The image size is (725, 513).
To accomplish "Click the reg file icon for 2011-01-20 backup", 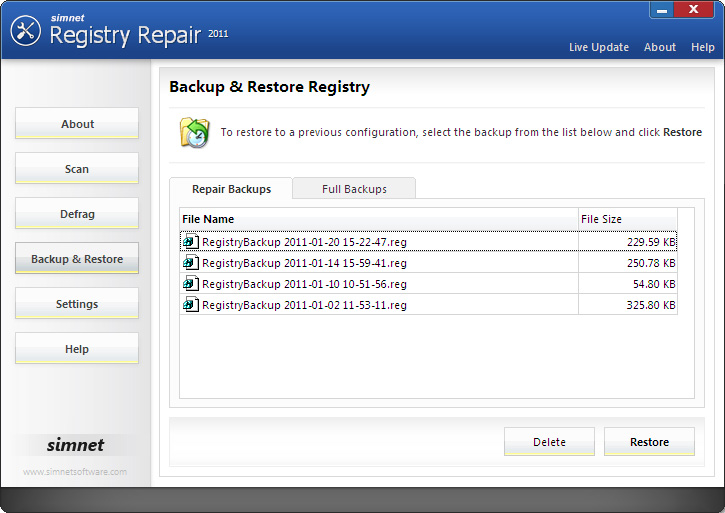I will coord(190,242).
